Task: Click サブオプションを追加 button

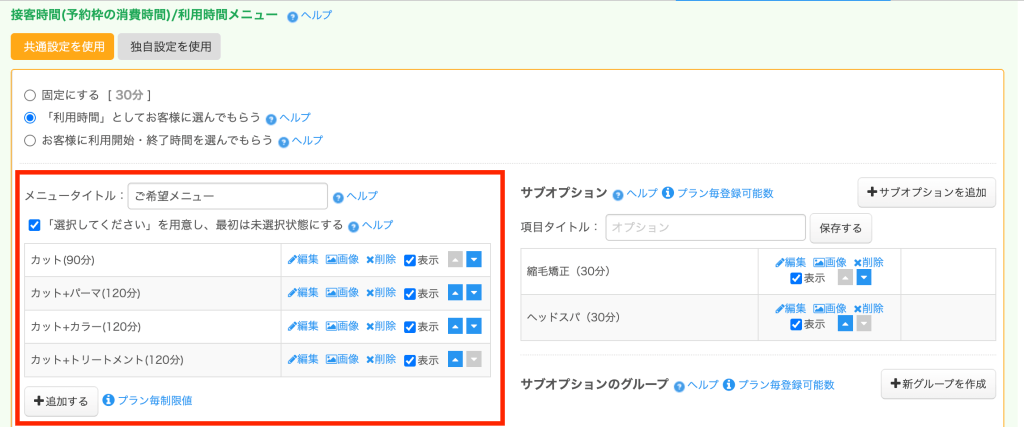Action: coord(926,192)
